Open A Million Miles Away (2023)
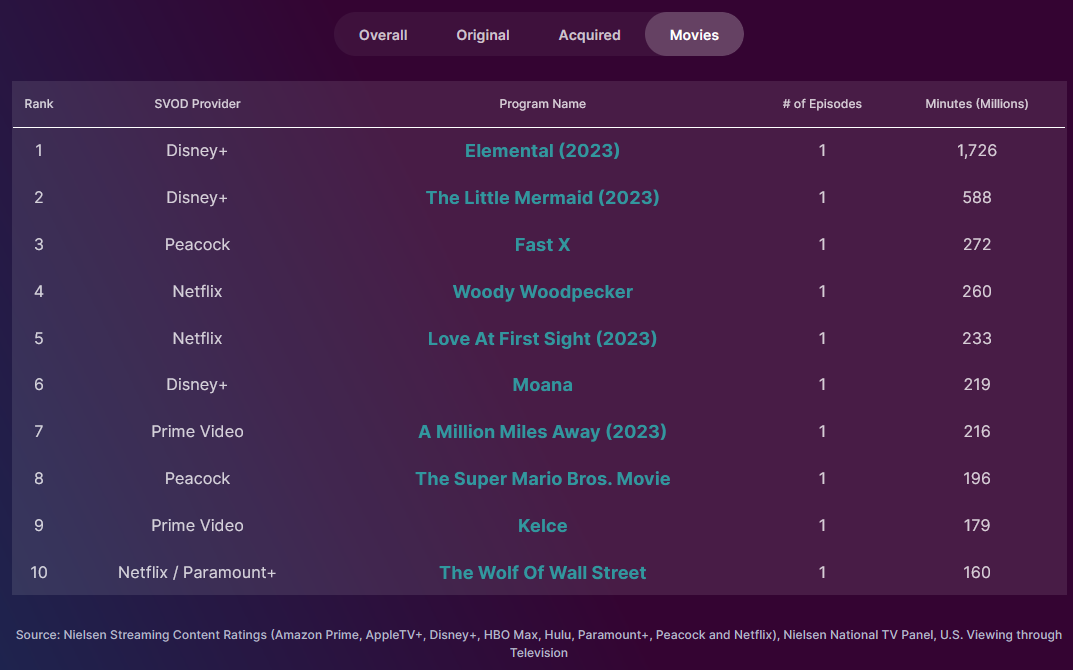The image size is (1073, 670). point(542,432)
